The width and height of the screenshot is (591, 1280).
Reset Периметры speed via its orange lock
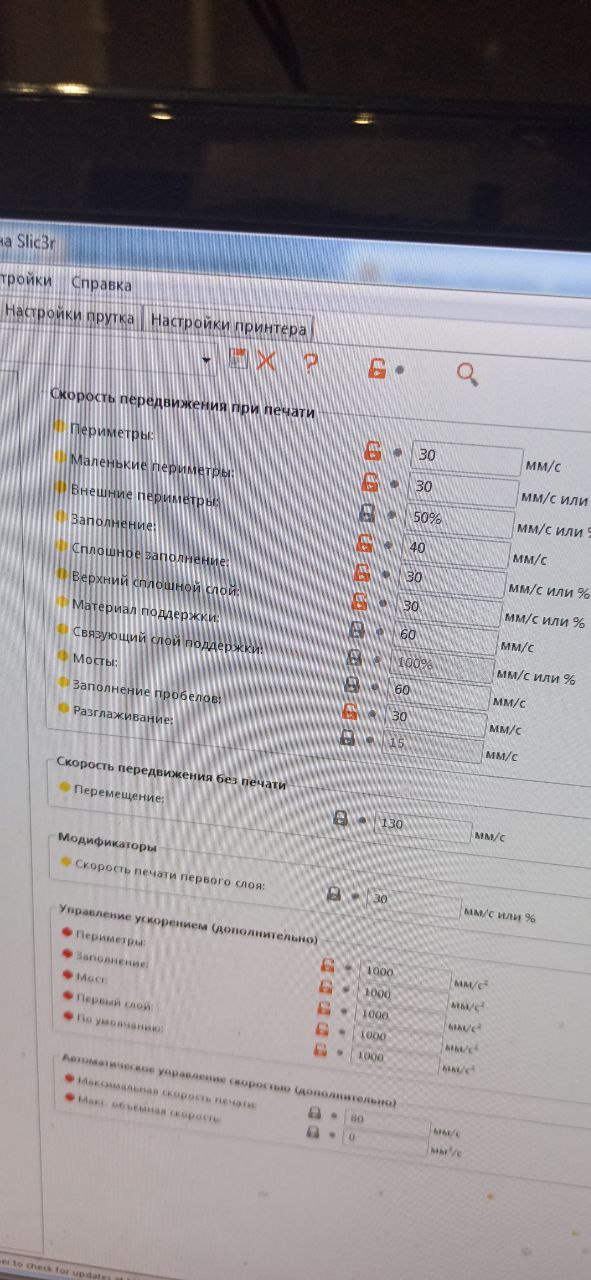point(372,451)
